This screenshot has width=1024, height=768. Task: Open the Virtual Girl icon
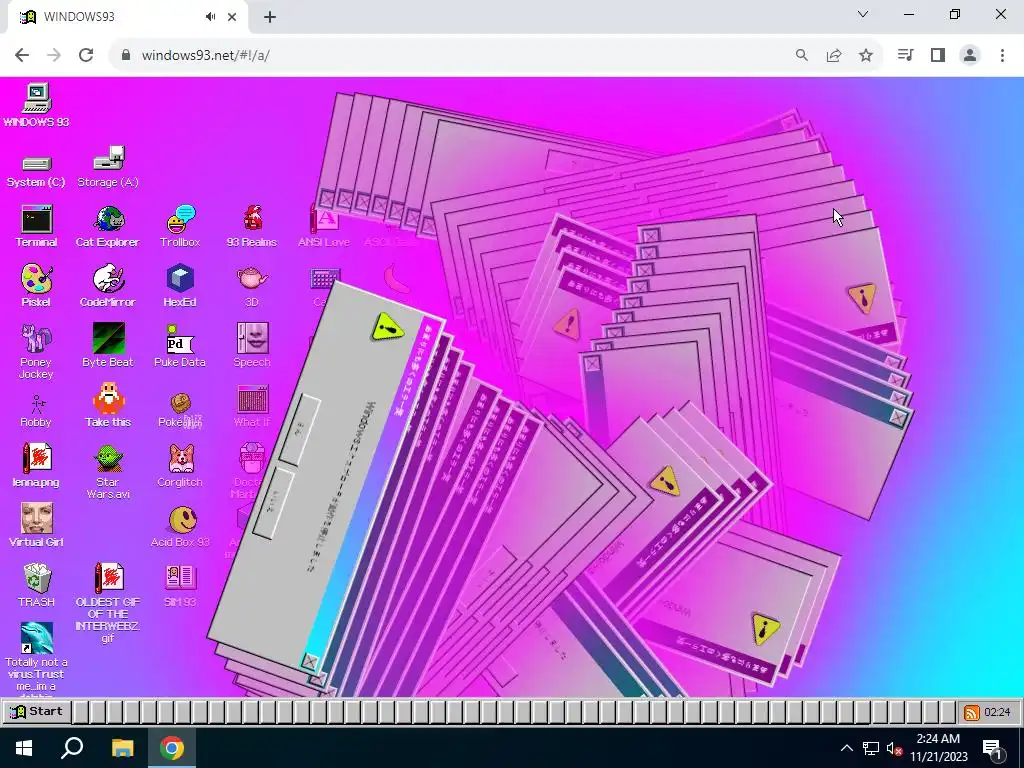pos(37,519)
